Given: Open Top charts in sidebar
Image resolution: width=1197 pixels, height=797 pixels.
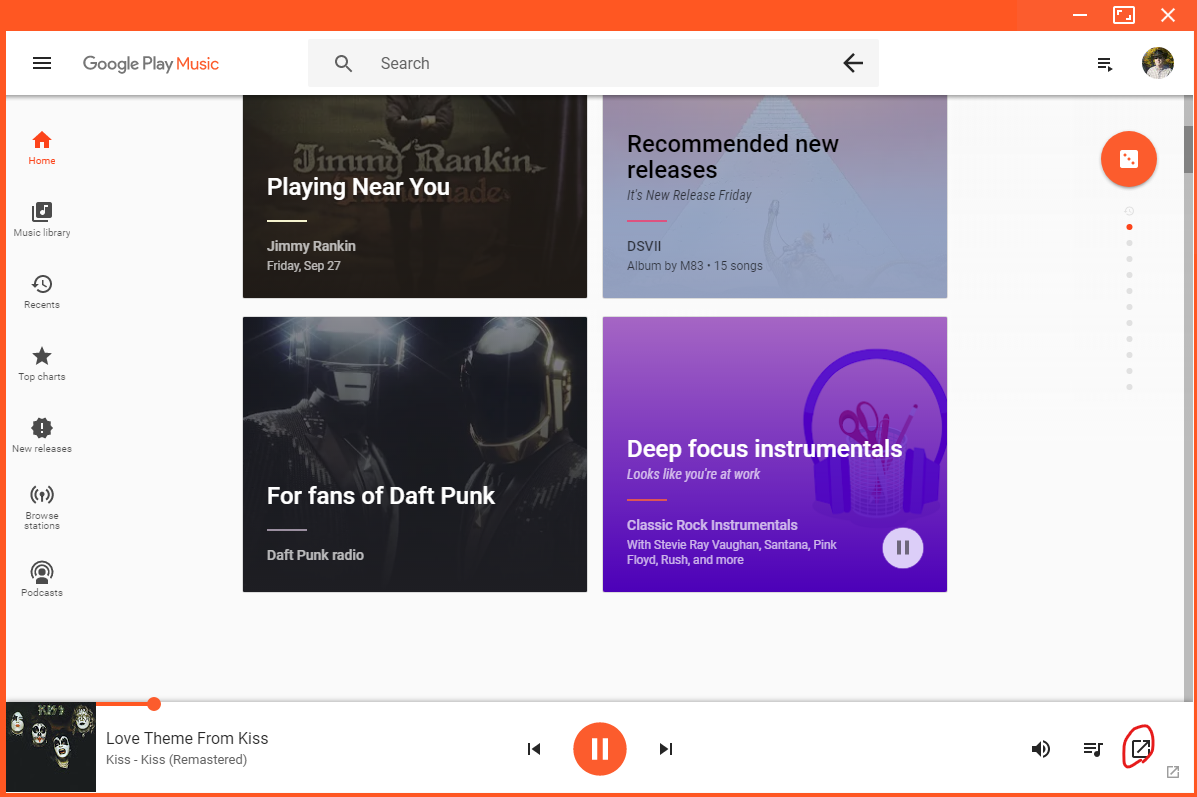Looking at the screenshot, I should click(42, 363).
